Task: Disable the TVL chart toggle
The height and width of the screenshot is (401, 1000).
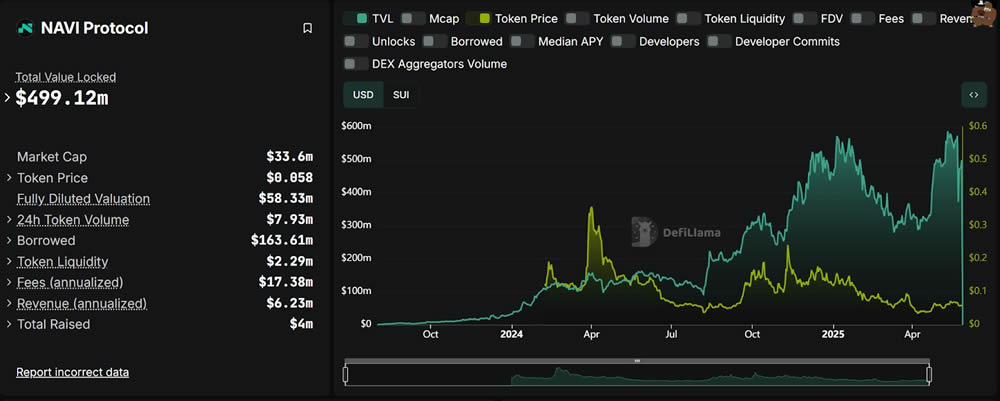Action: pyautogui.click(x=354, y=18)
